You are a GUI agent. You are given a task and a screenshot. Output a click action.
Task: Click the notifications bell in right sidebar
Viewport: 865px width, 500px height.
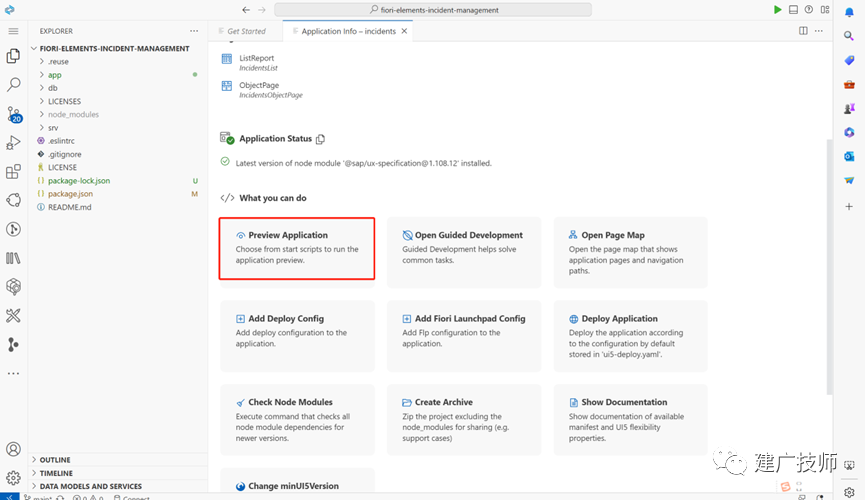click(849, 12)
